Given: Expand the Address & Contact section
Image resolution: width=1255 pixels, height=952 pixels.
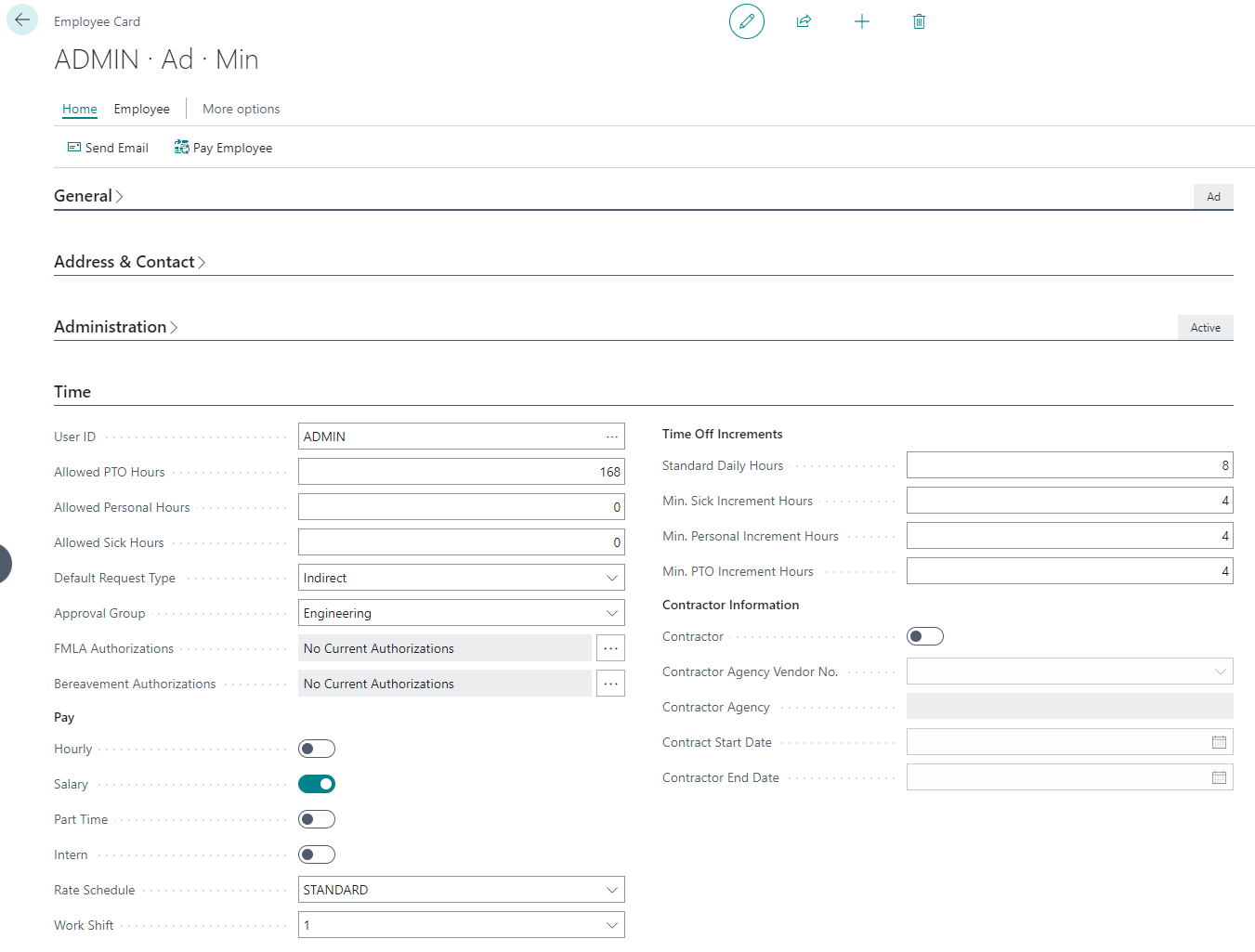Looking at the screenshot, I should 129,261.
